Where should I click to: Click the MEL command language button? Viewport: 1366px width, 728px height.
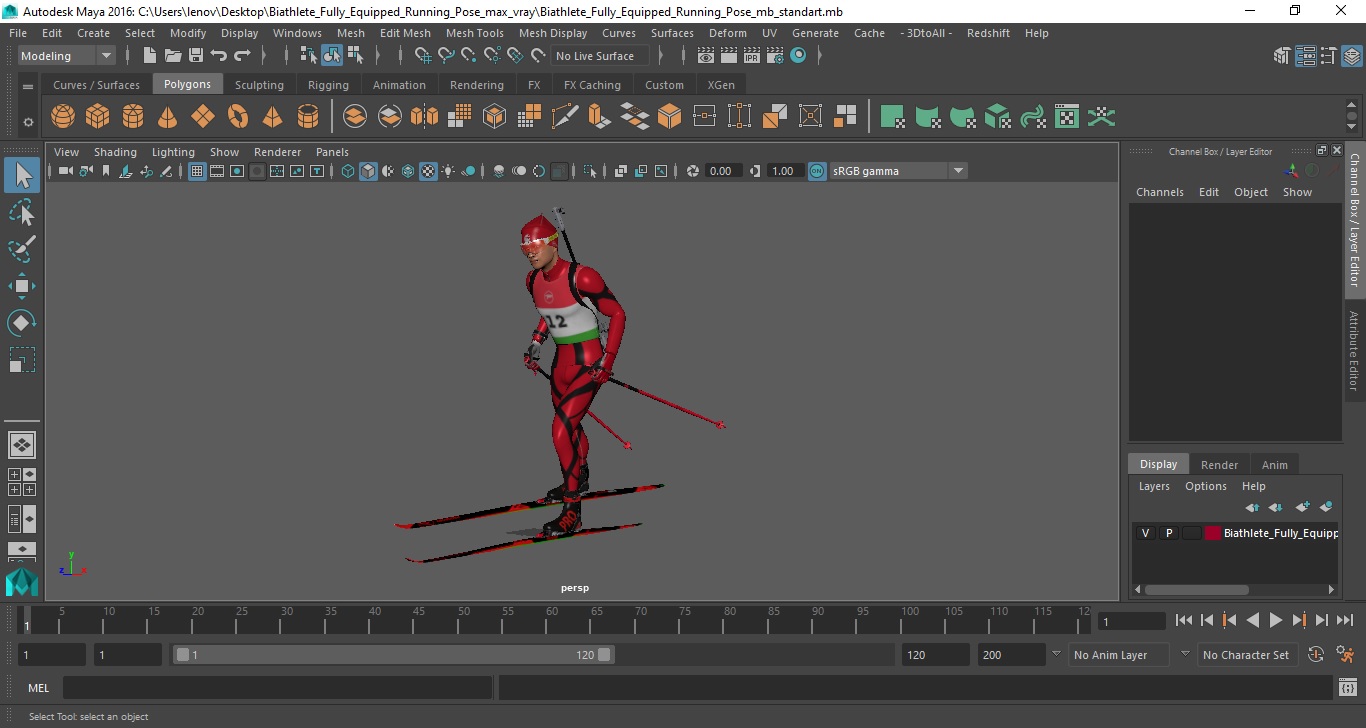click(x=39, y=688)
